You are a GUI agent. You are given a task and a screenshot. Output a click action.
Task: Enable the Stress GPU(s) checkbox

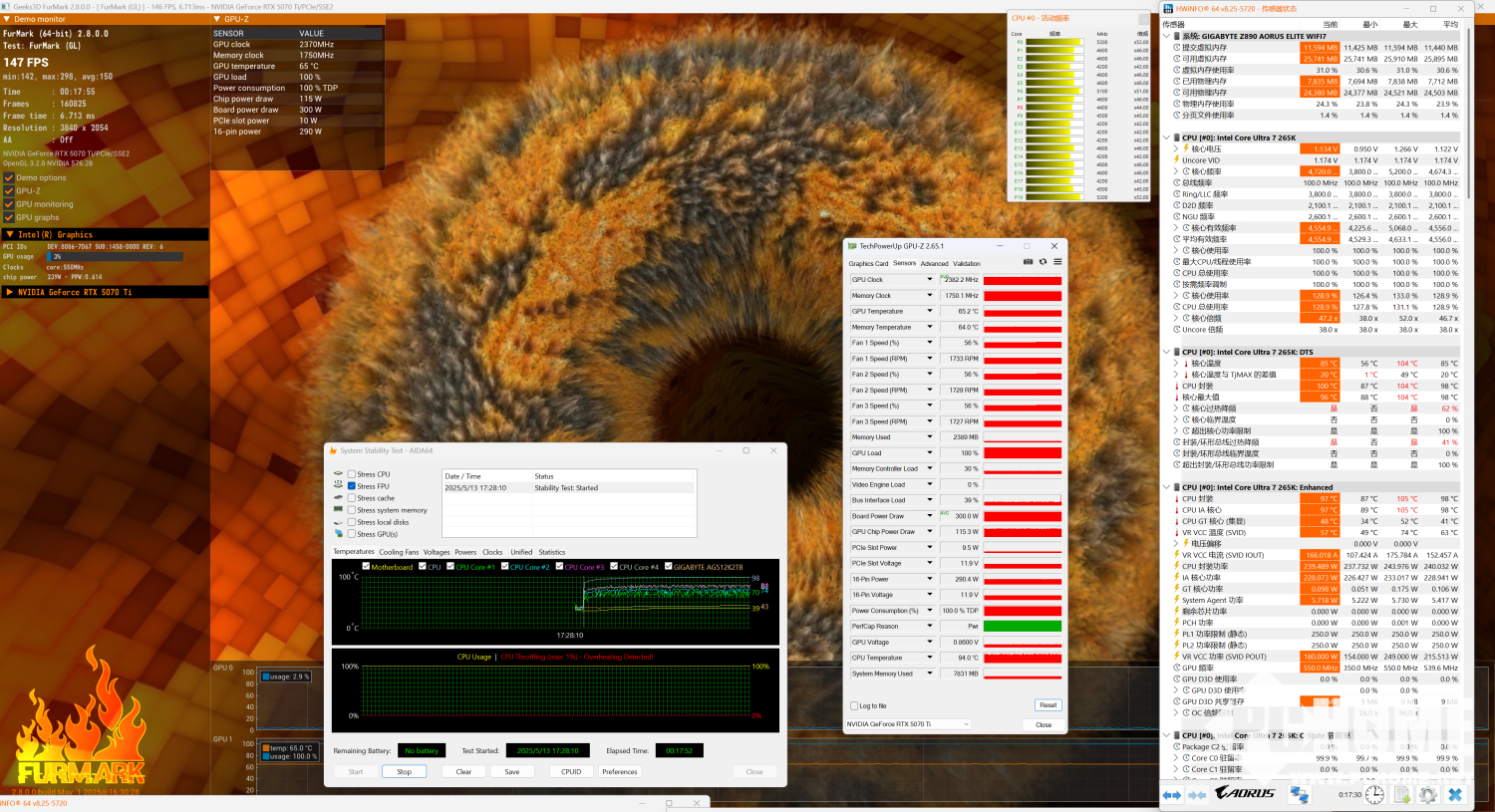click(352, 534)
